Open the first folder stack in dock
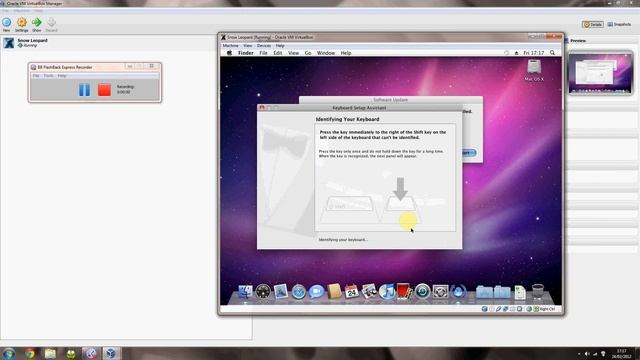Viewport: 640px width, 360px height. pos(484,292)
